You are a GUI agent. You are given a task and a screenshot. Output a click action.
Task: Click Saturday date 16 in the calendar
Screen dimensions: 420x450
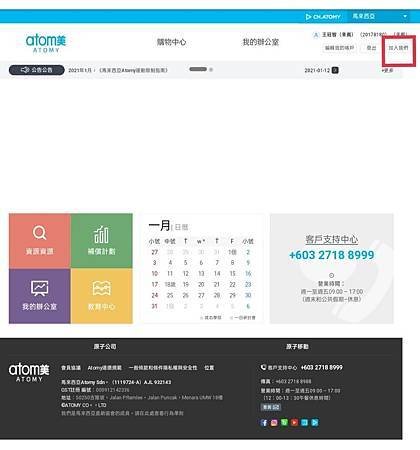click(248, 274)
